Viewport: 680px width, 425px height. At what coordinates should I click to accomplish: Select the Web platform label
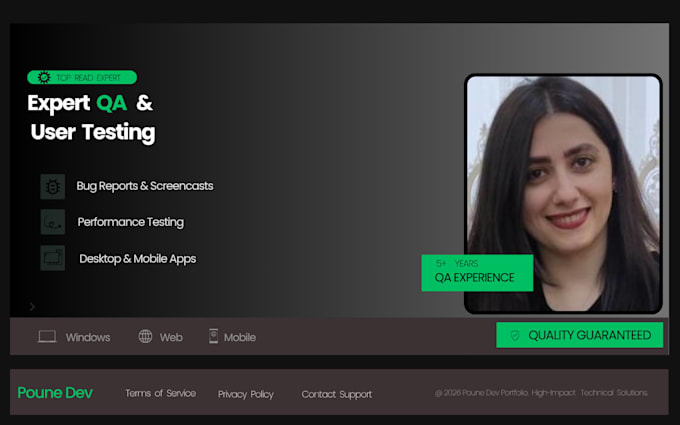(x=171, y=337)
